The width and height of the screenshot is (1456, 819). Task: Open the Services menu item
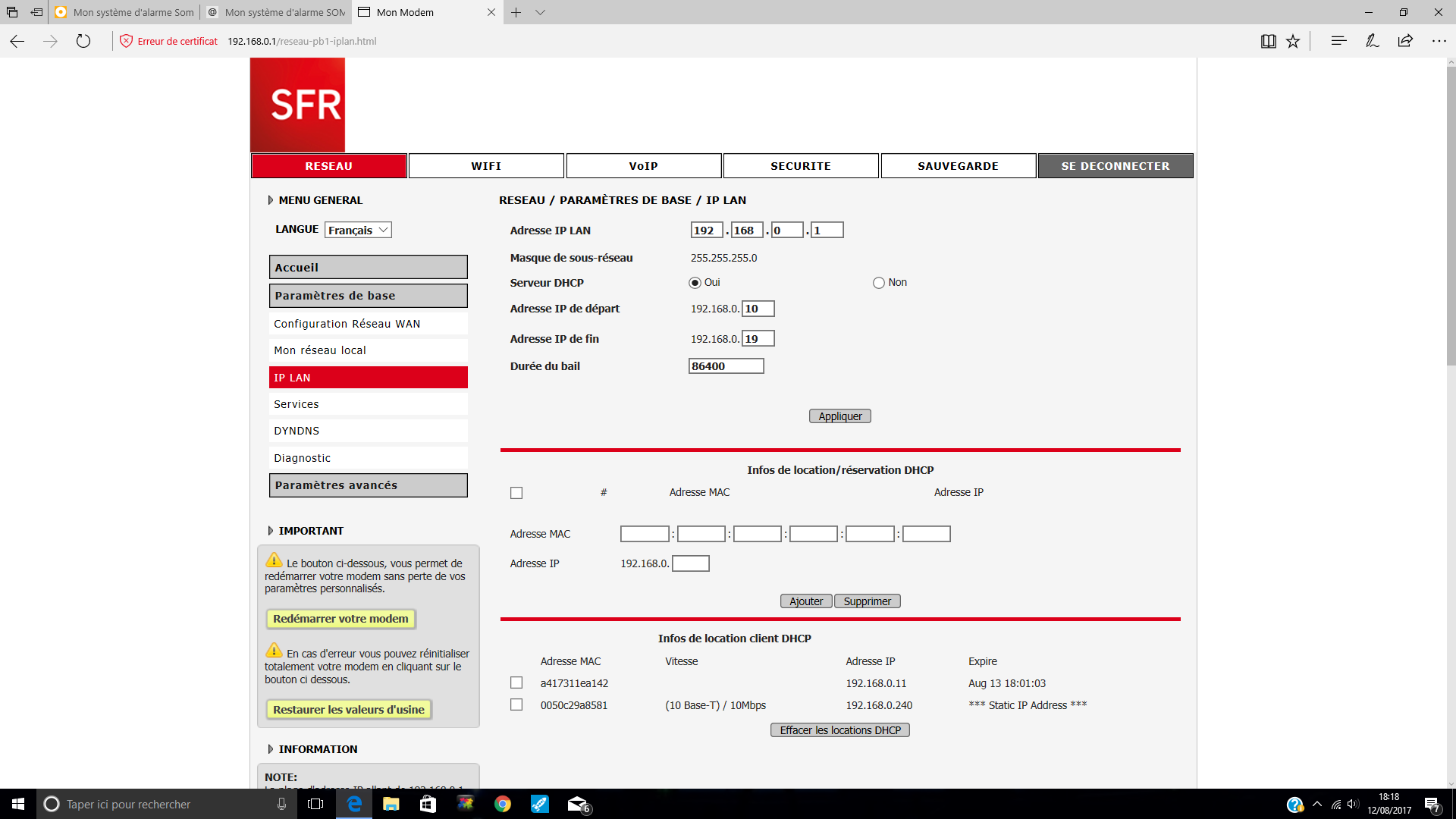coord(369,404)
